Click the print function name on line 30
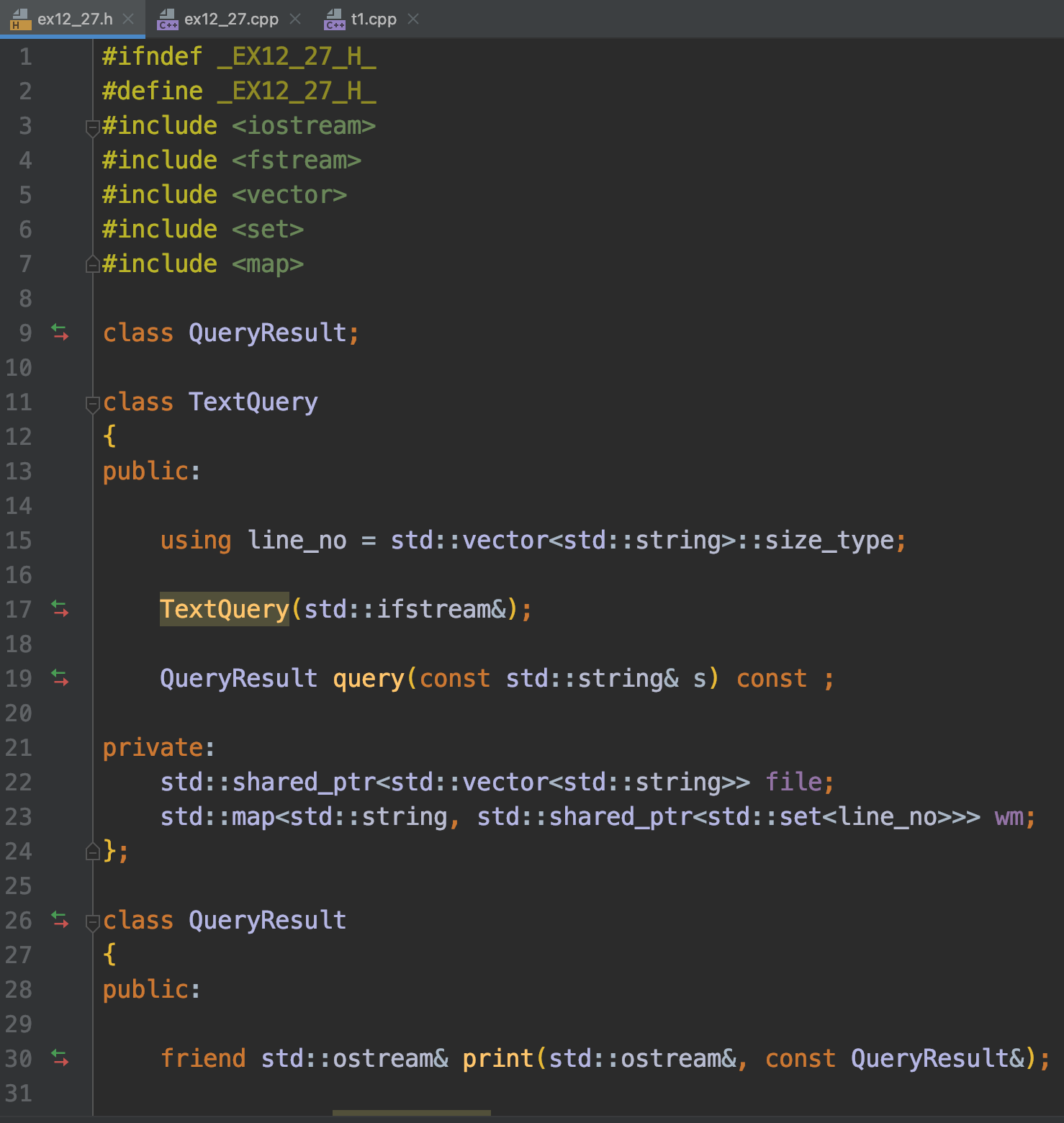1064x1123 pixels. coord(498,1059)
